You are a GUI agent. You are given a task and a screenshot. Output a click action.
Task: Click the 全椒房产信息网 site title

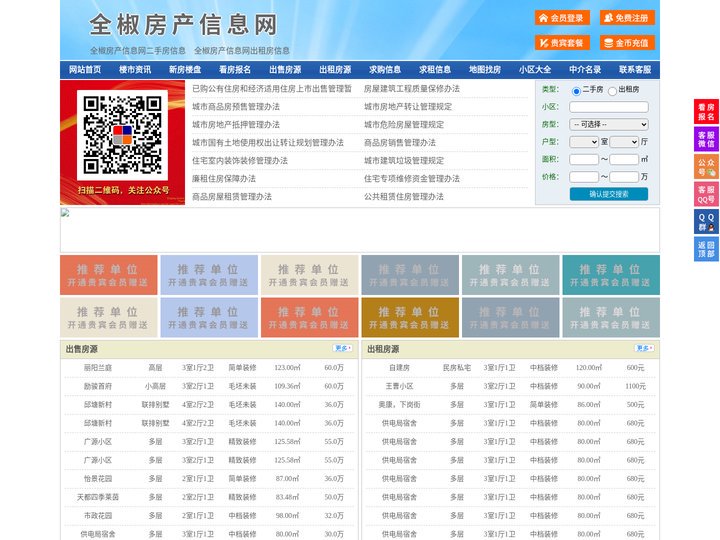pyautogui.click(x=183, y=25)
